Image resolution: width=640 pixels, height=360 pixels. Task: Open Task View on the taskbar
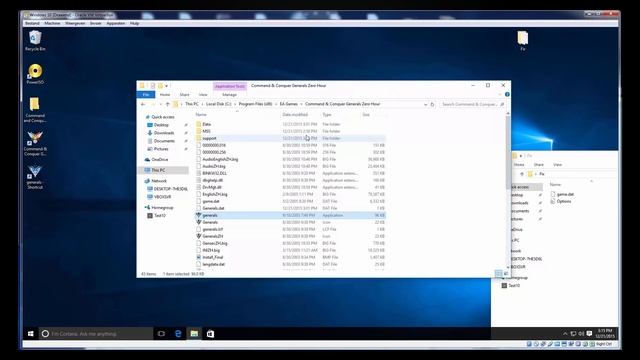(x=161, y=333)
